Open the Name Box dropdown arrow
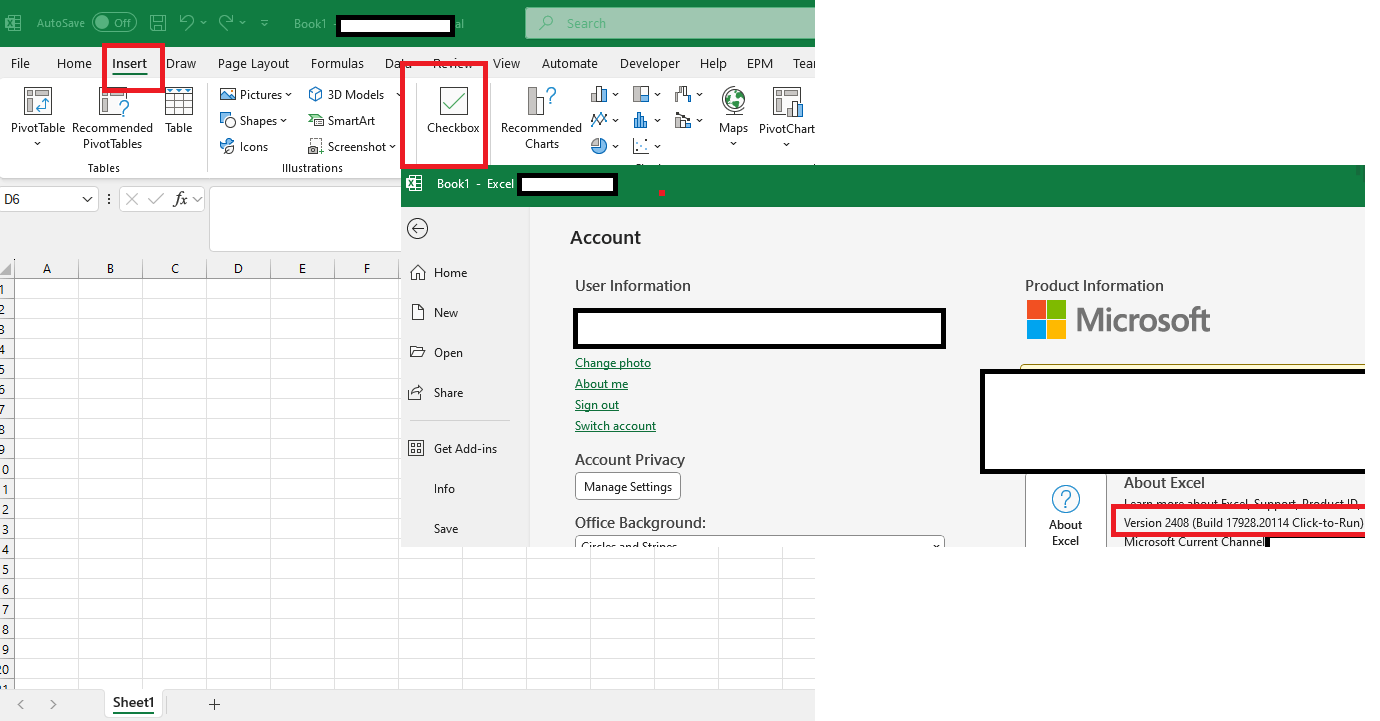The width and height of the screenshot is (1380, 721). coord(88,199)
